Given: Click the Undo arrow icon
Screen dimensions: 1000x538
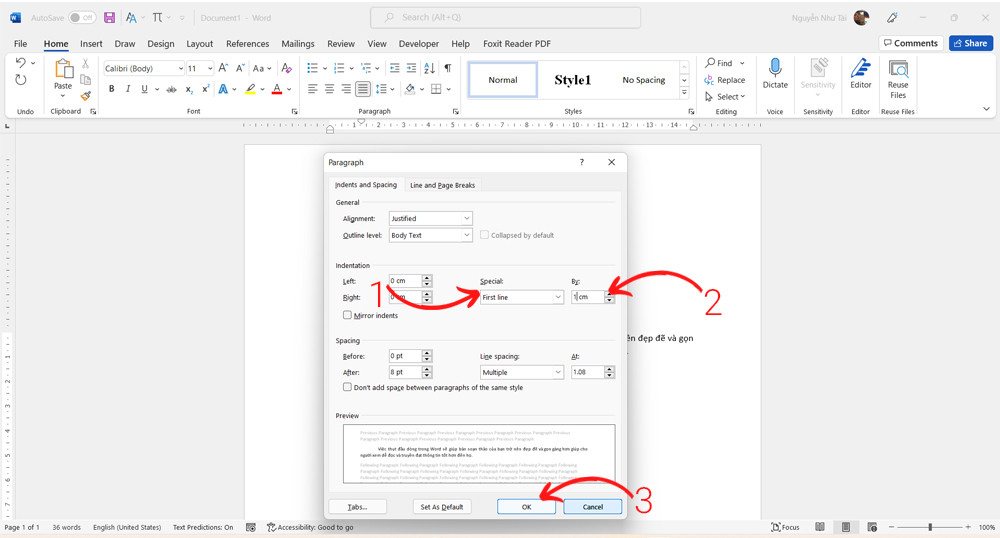Looking at the screenshot, I should click(x=20, y=63).
